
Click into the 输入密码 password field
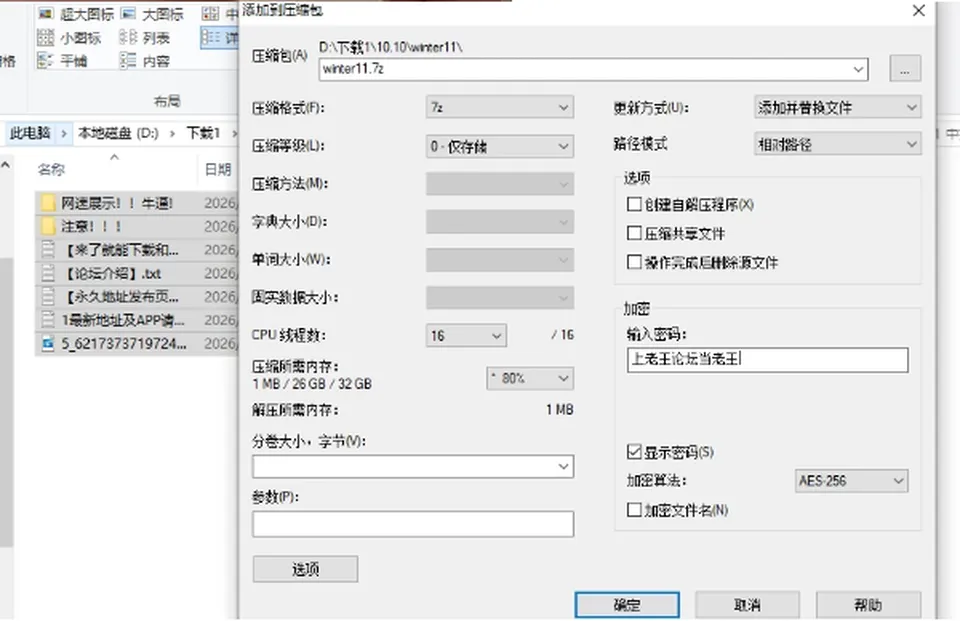768,359
